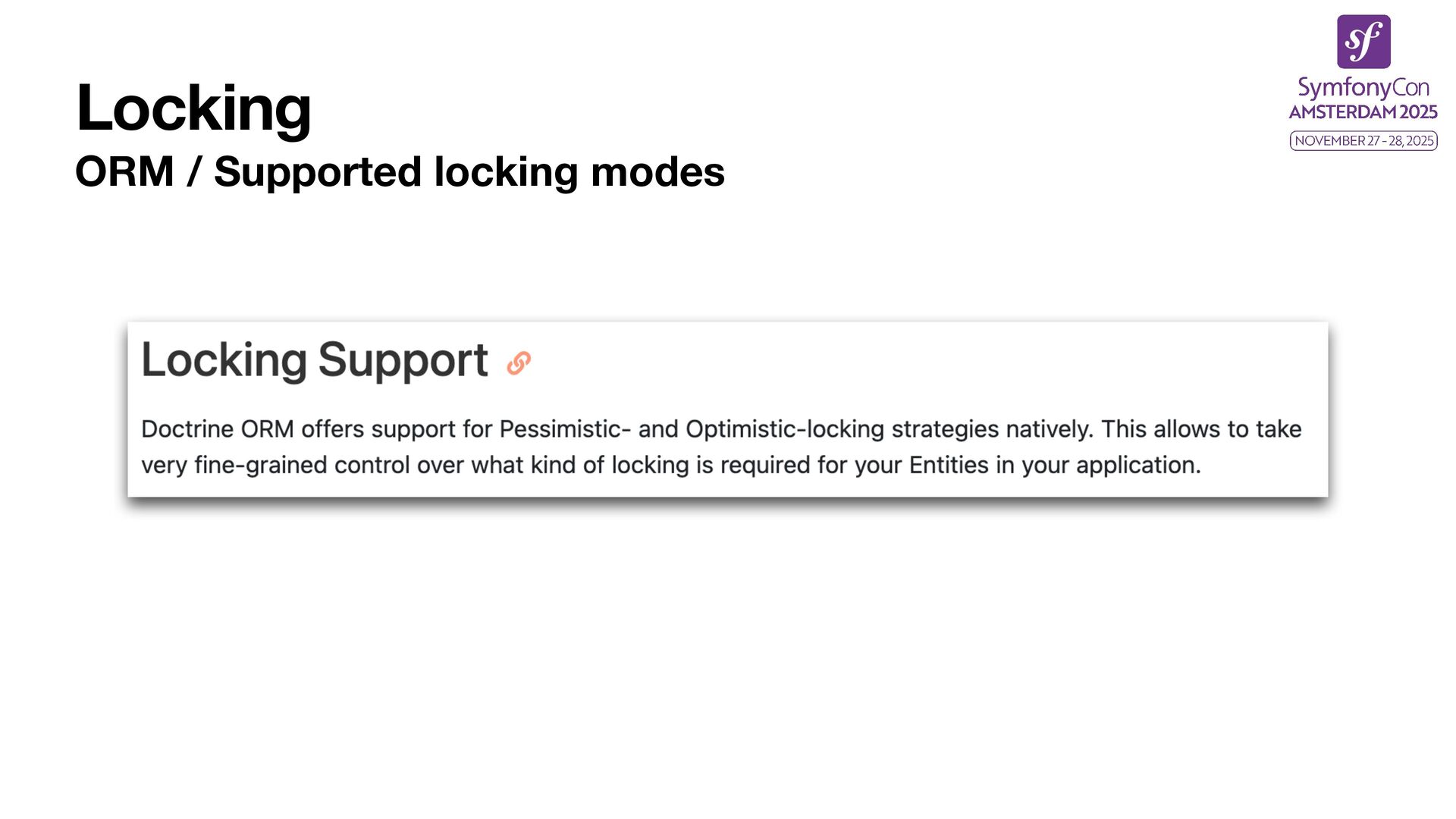The image size is (1456, 819).
Task: Click the Optimistic-locking text in the paragraph
Action: [785, 429]
